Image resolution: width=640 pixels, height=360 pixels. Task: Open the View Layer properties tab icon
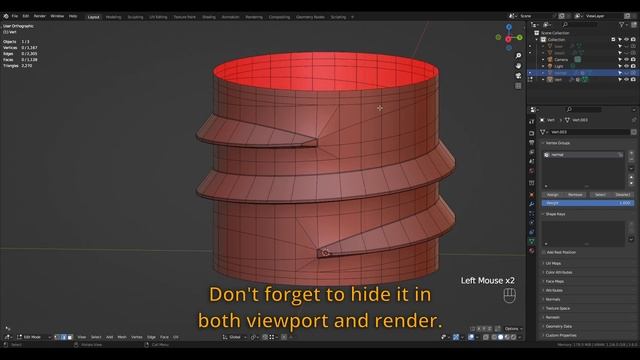[531, 152]
